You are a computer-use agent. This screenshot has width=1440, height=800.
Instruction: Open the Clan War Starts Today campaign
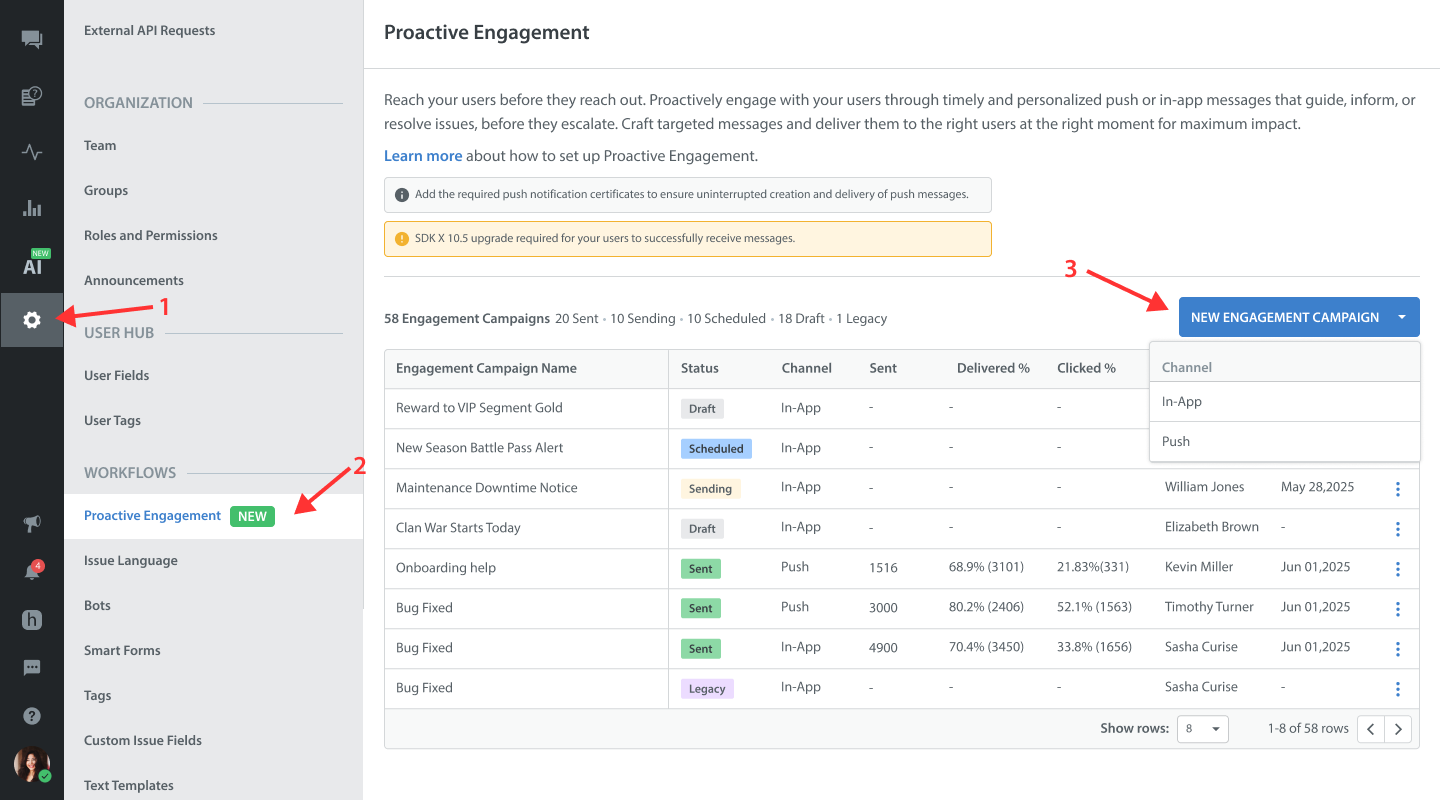458,528
